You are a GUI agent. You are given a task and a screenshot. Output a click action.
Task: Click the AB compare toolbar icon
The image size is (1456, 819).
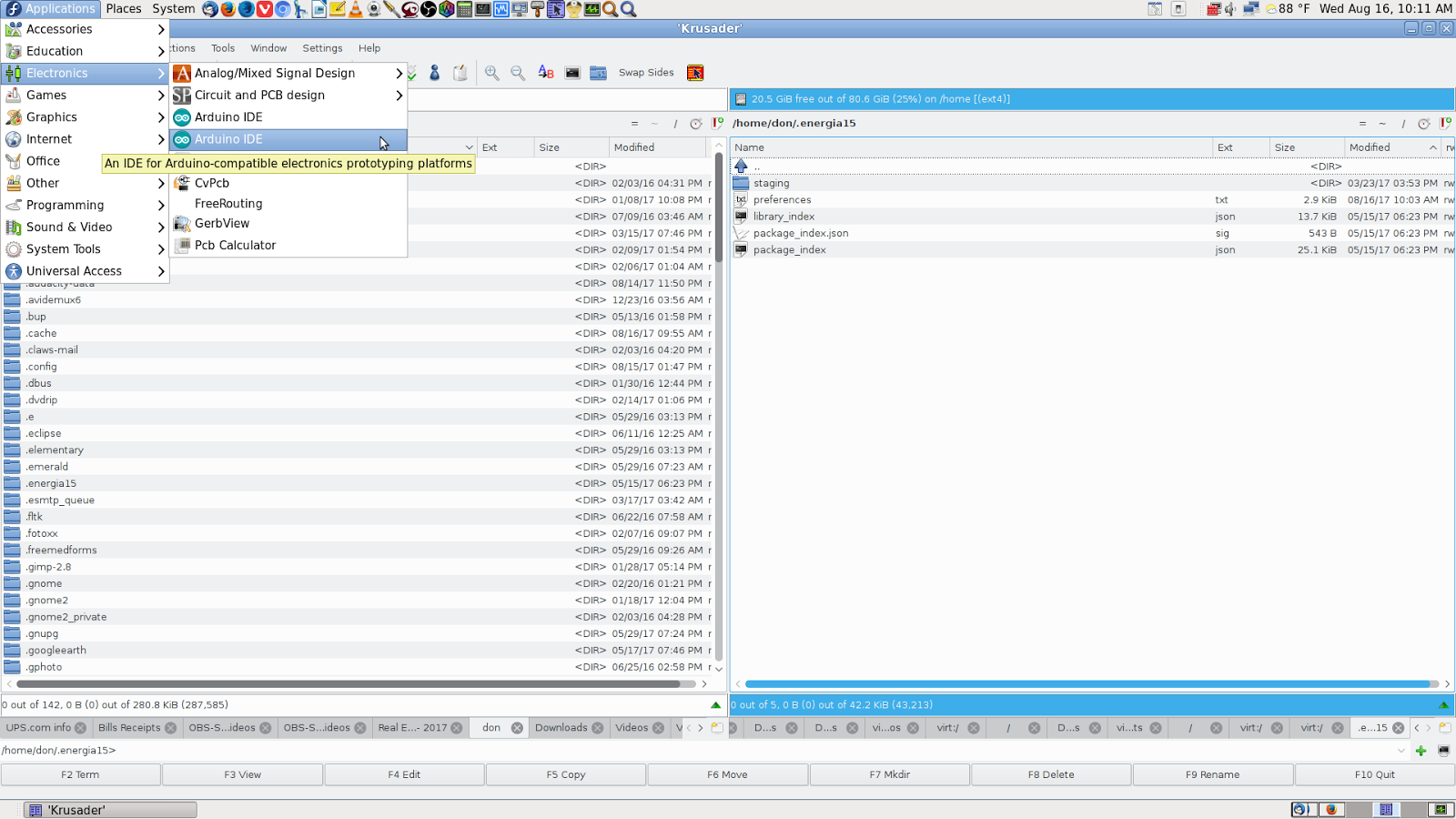[545, 73]
